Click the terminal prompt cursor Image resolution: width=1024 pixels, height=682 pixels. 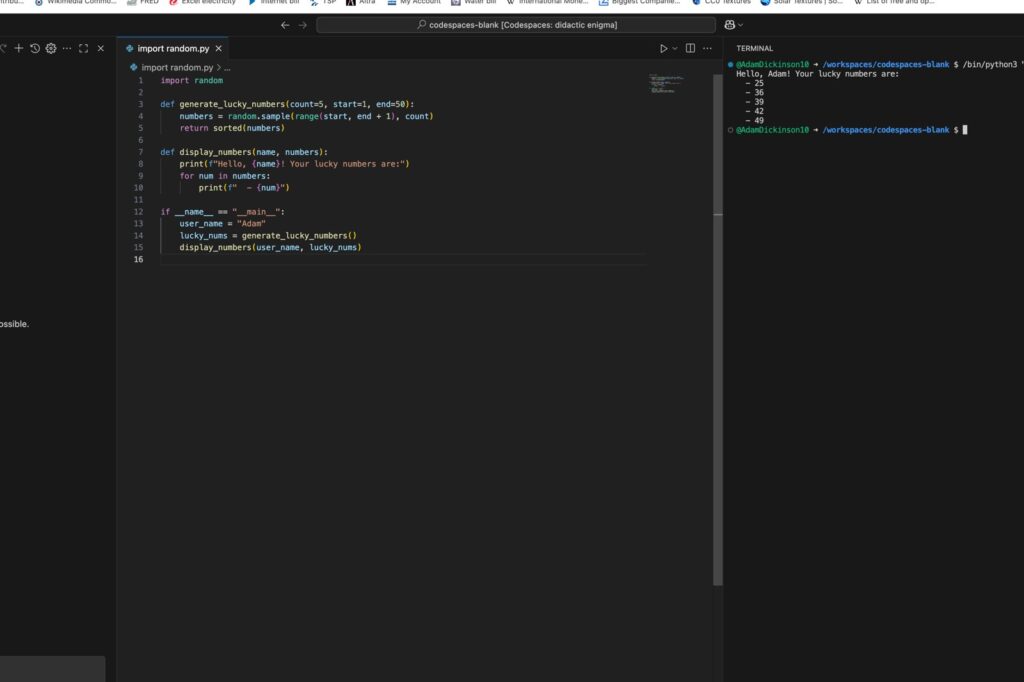[x=965, y=130]
